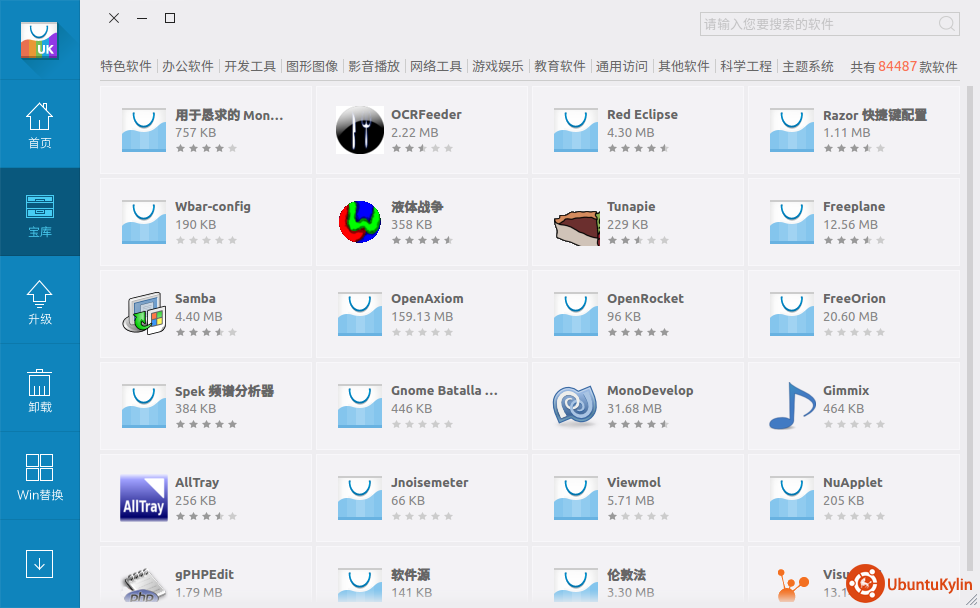980x608 pixels.
Task: Click the 软件源 app title
Action: coord(411,575)
